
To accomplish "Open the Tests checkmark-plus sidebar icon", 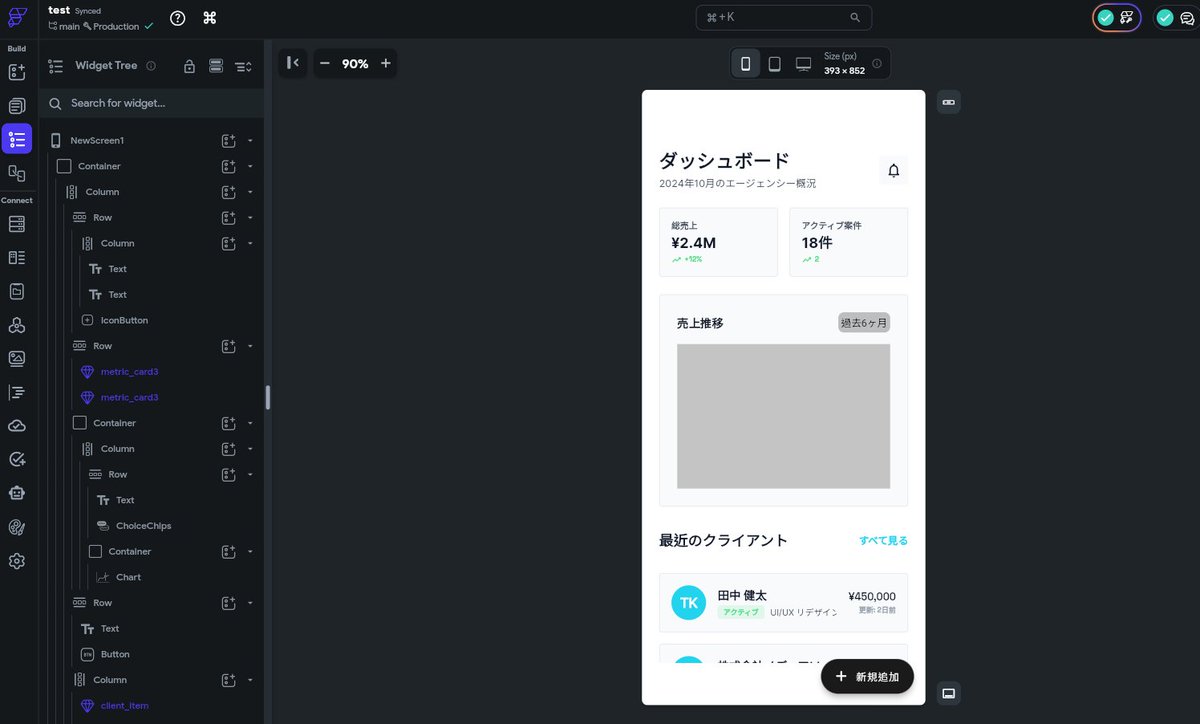I will (16, 459).
